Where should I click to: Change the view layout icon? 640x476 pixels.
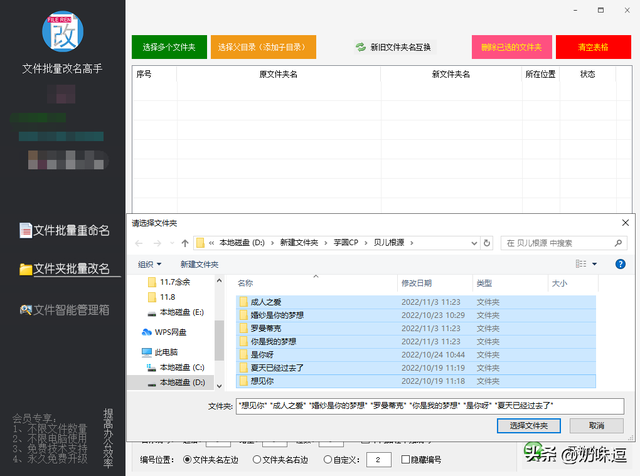coord(581,264)
